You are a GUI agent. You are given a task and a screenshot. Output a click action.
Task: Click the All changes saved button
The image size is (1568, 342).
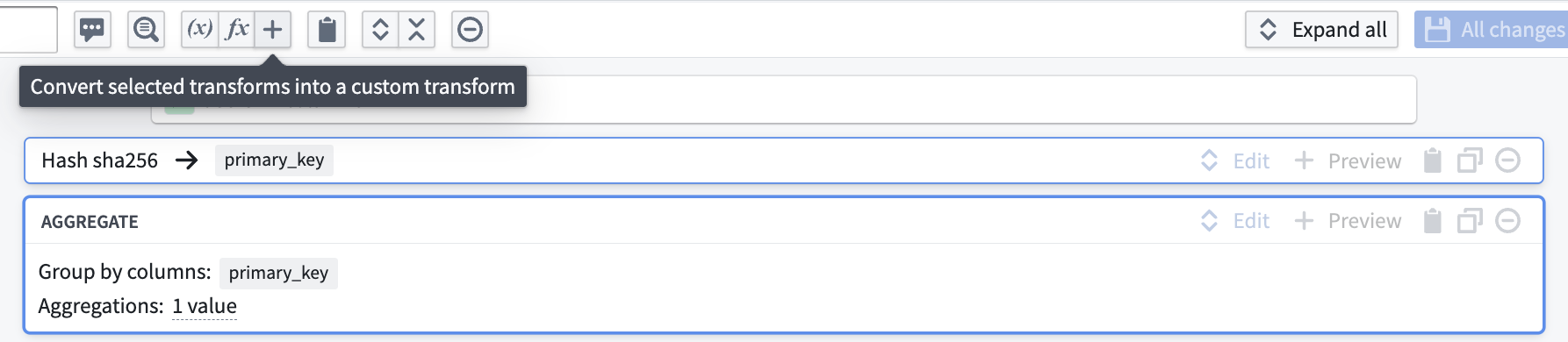click(1491, 30)
